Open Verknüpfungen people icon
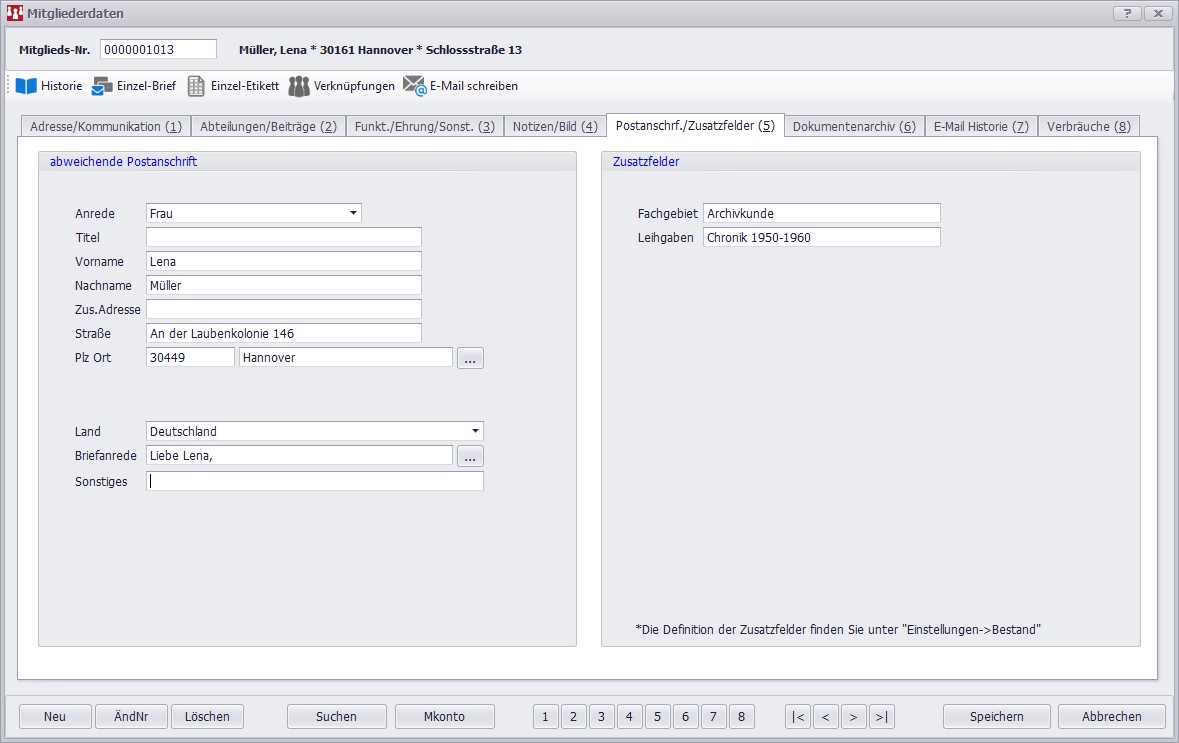The height and width of the screenshot is (743, 1179). [x=299, y=86]
